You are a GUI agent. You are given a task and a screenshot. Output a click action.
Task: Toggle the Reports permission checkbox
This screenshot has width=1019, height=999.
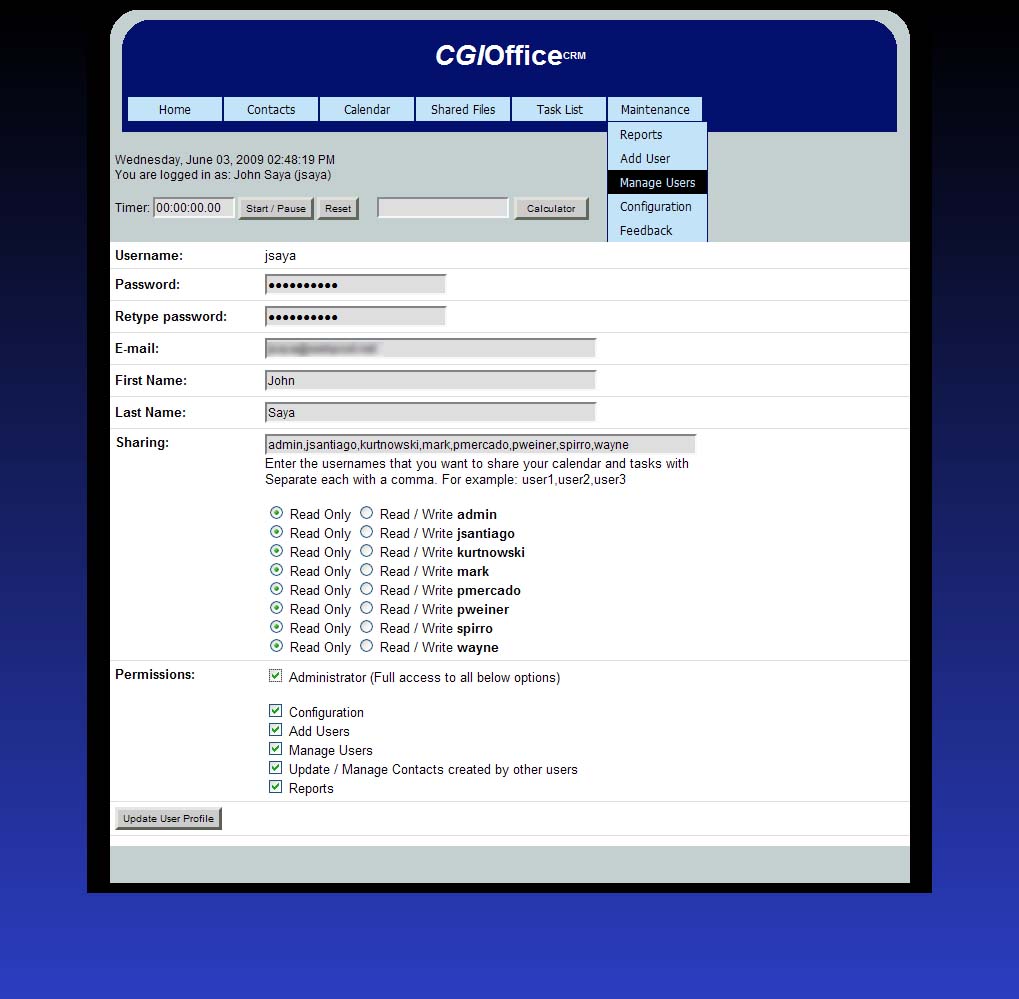coord(276,786)
